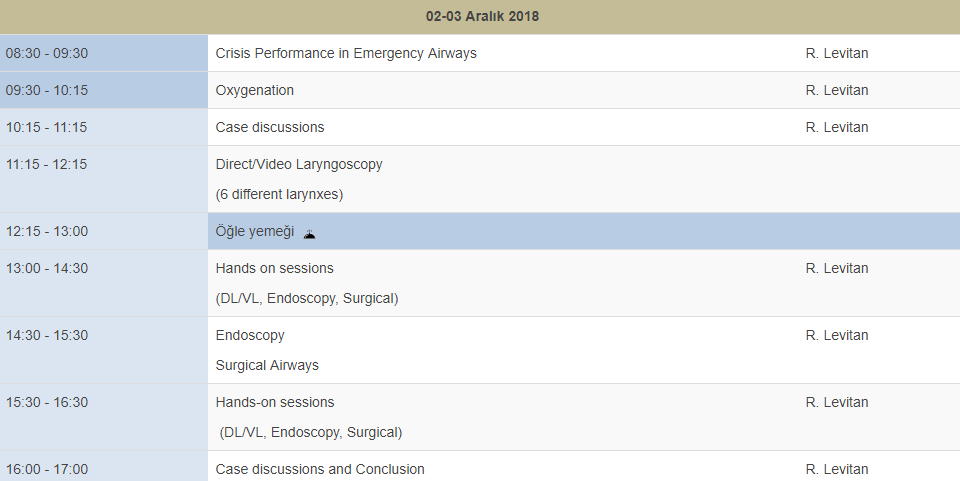This screenshot has width=960, height=481.
Task: Select the Oxygenation session title
Action: tap(255, 90)
